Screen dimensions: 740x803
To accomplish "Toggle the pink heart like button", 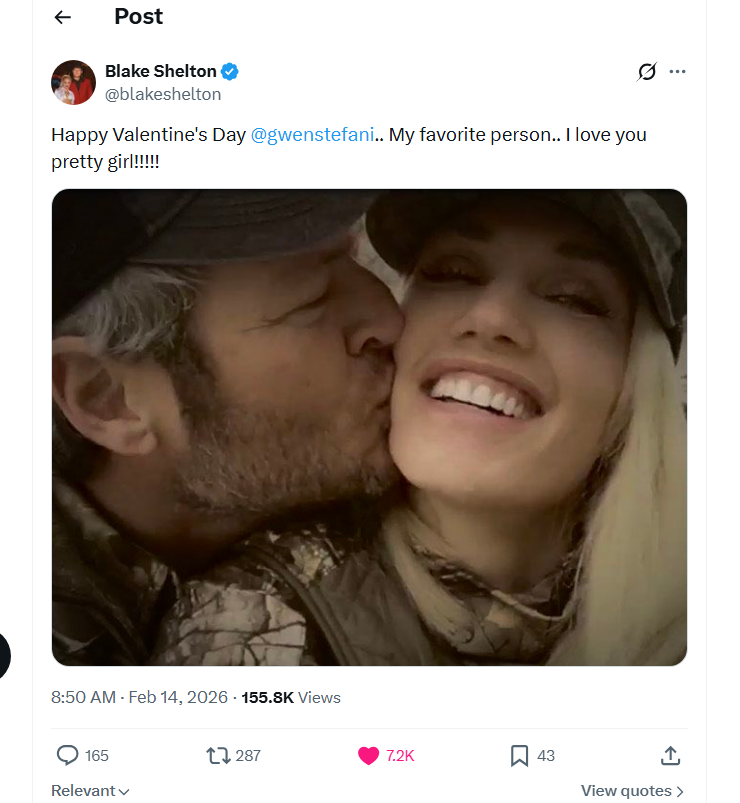I will point(369,755).
